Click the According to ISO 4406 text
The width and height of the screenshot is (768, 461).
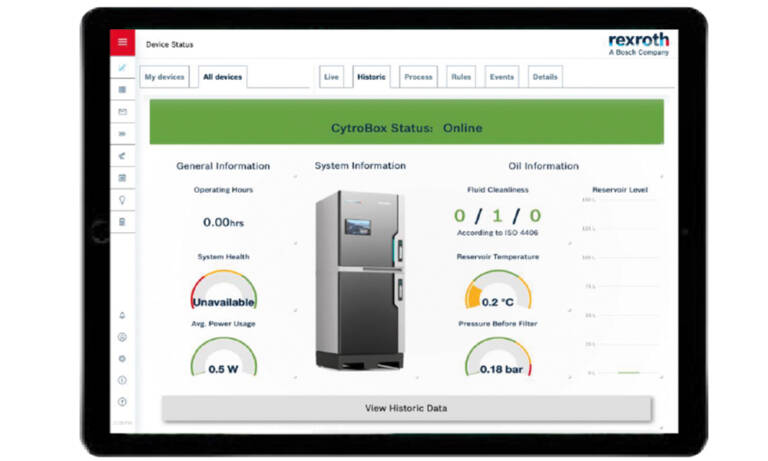tap(498, 233)
